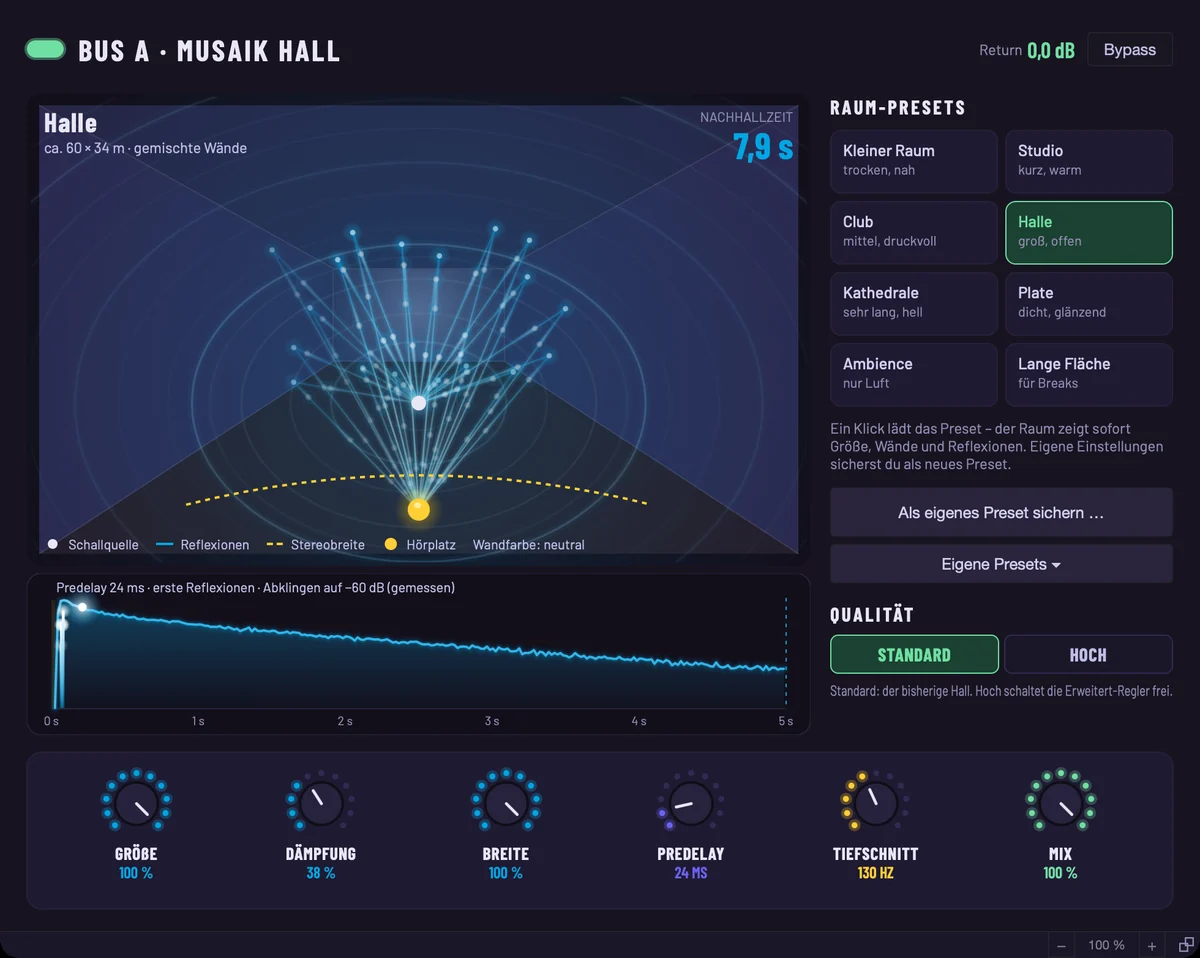Toggle the green Bus A power switch
The image size is (1200, 958).
(x=45, y=49)
